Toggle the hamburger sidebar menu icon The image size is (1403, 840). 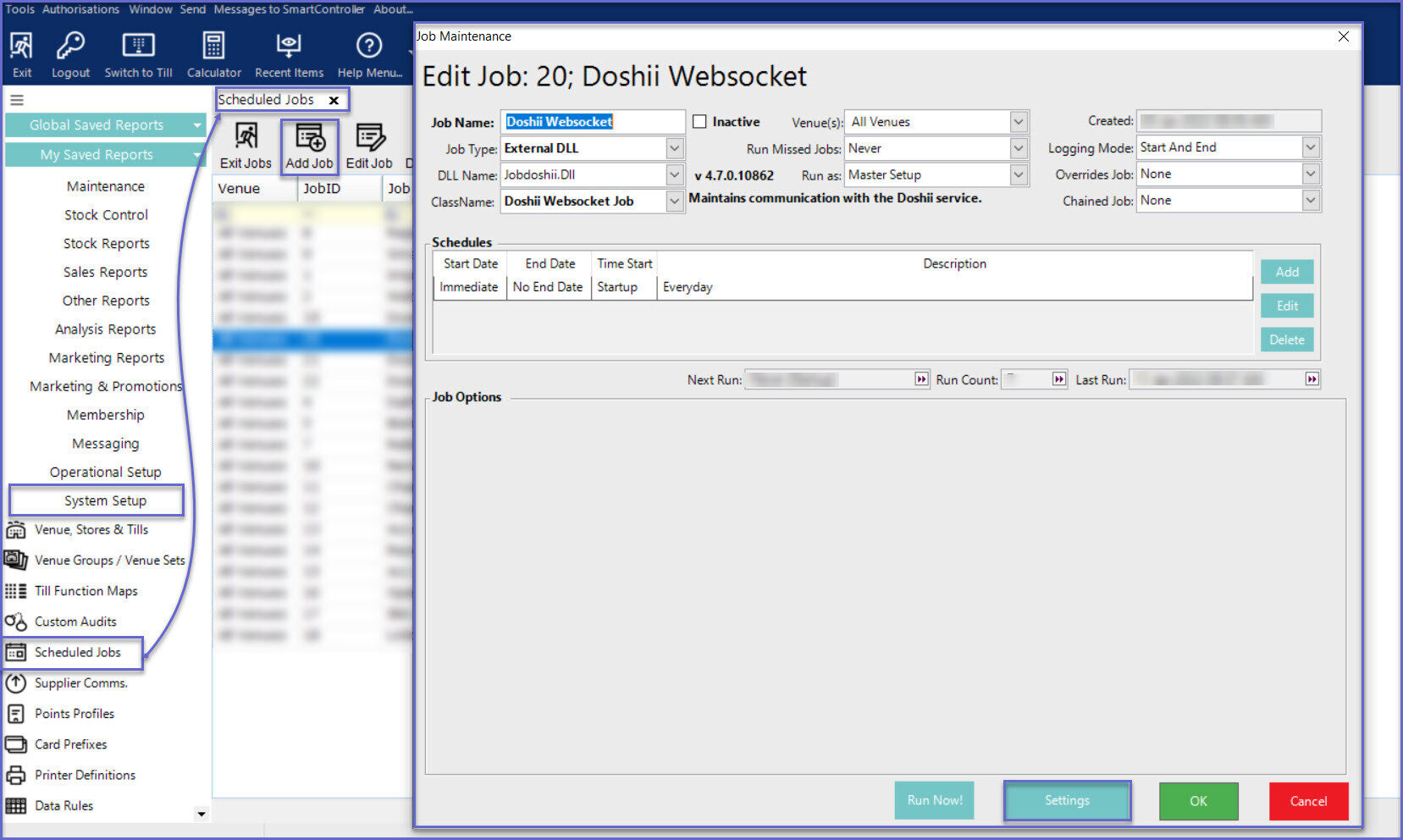(x=16, y=100)
